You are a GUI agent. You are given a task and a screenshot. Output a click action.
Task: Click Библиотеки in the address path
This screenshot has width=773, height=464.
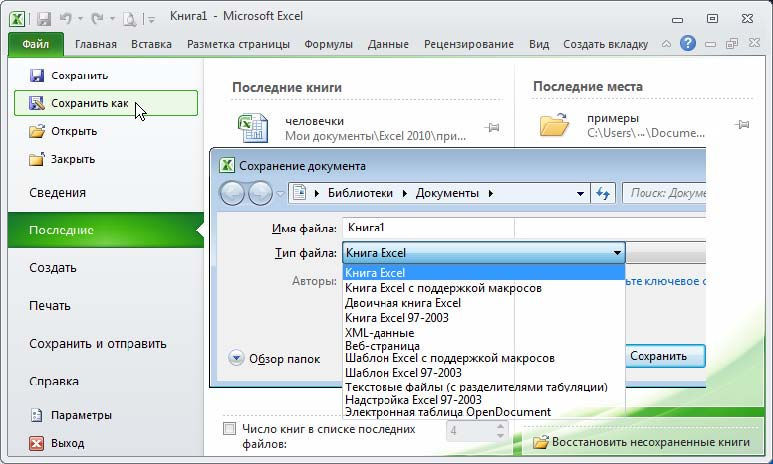[x=360, y=193]
